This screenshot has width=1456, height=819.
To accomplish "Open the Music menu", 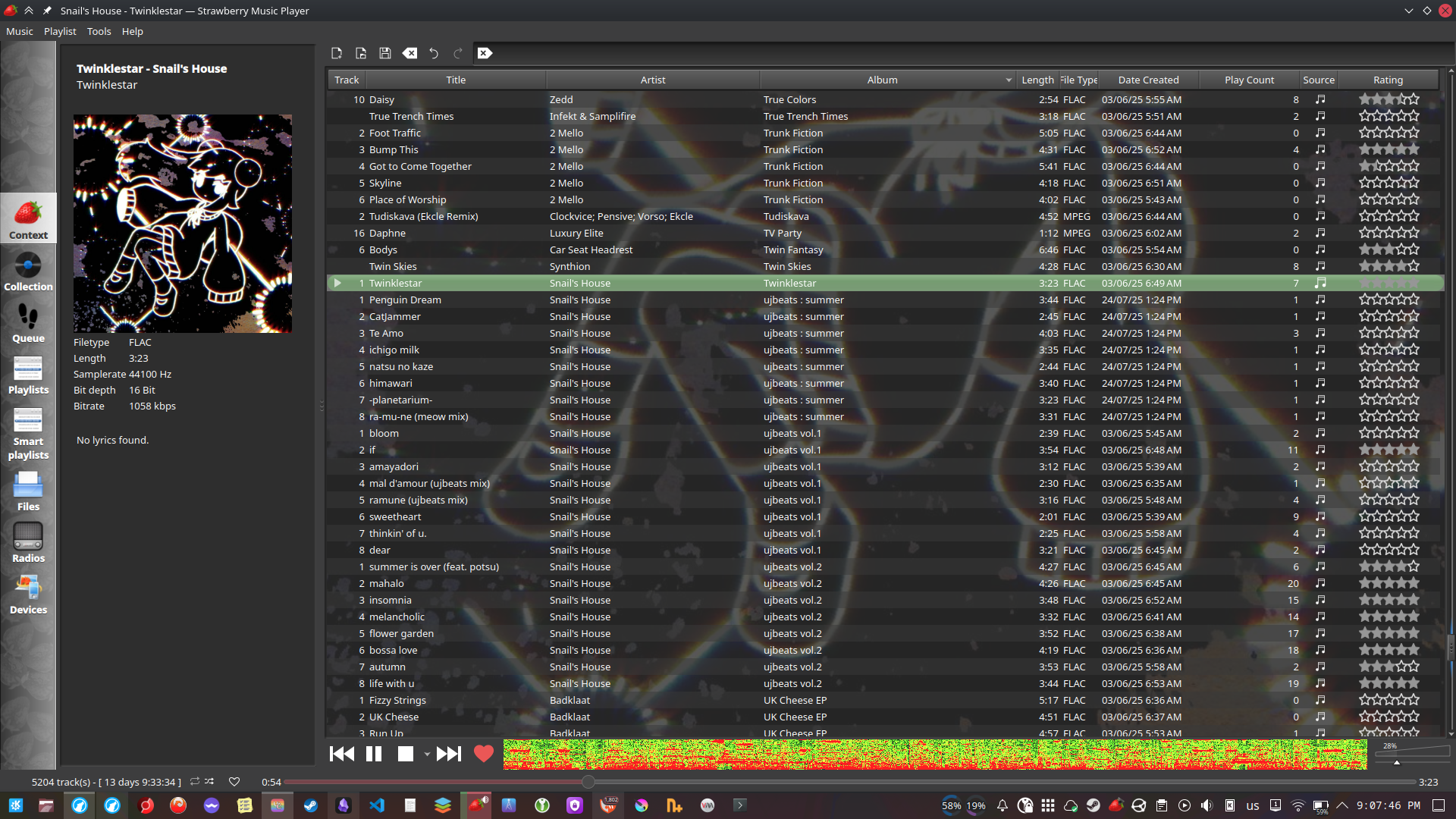I will coord(20,31).
